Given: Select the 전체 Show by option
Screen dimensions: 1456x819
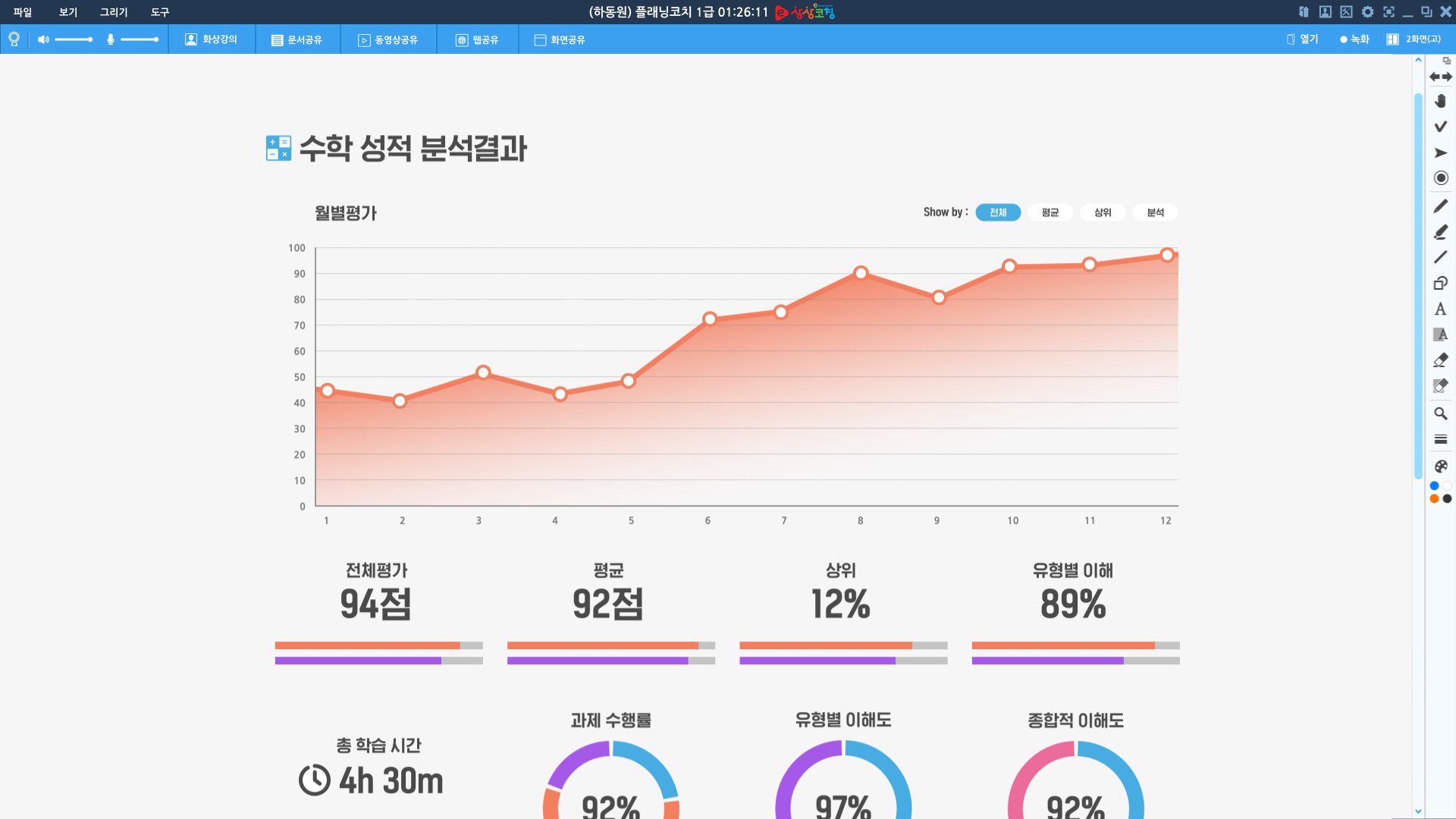Looking at the screenshot, I should tap(997, 212).
